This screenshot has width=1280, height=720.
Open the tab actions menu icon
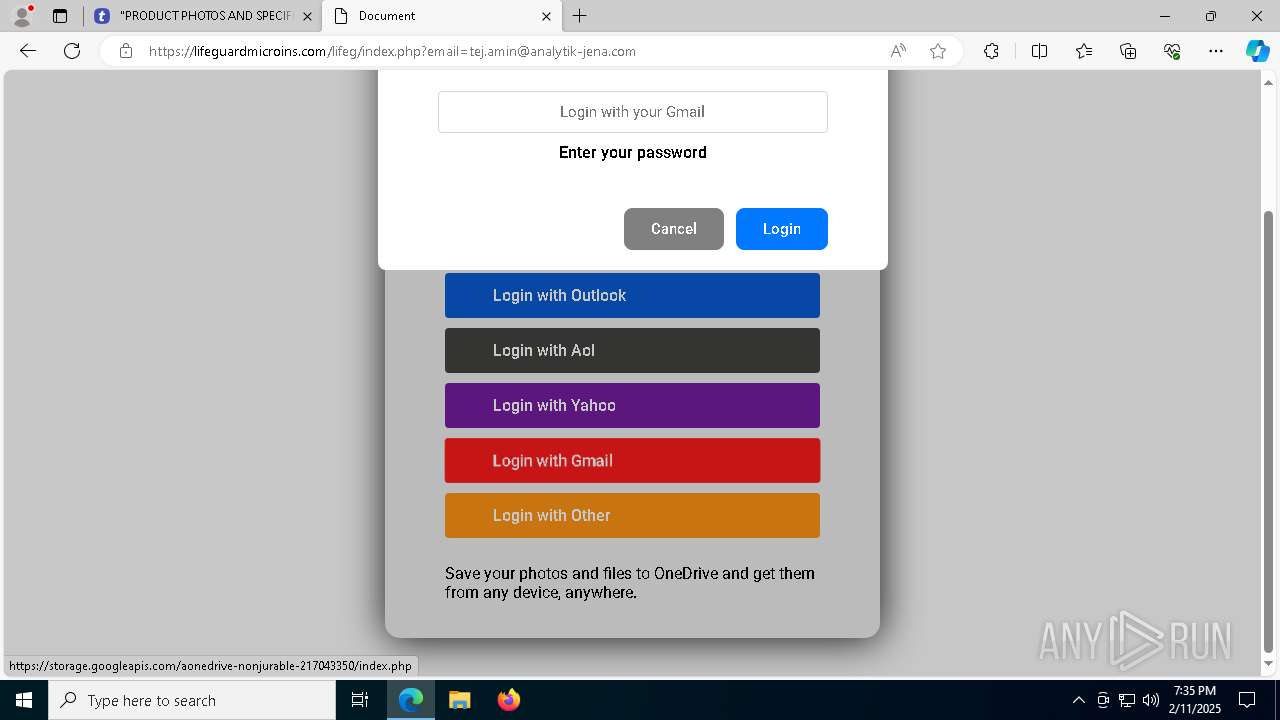click(x=60, y=16)
